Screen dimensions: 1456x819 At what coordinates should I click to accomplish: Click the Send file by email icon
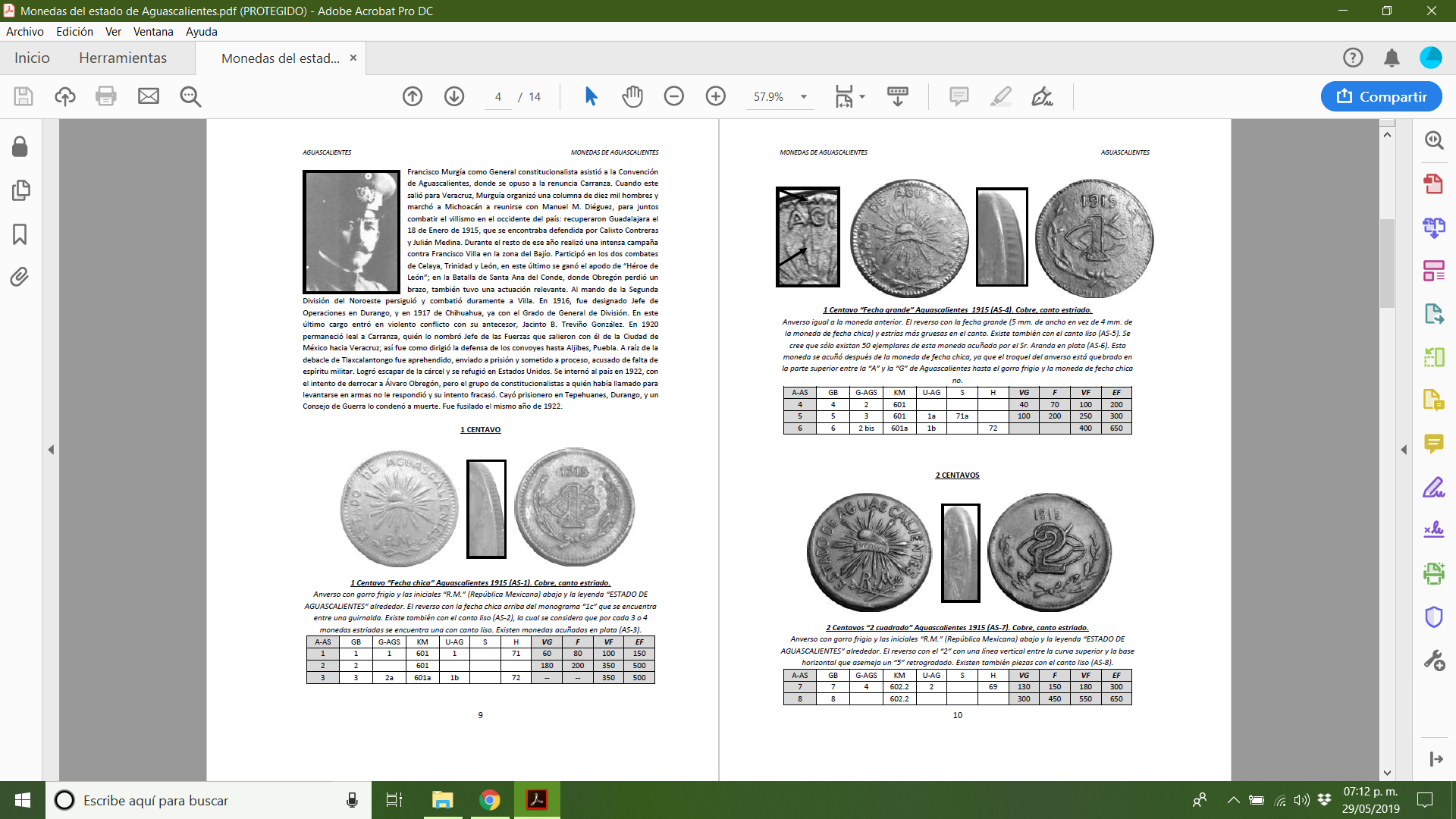coord(149,96)
